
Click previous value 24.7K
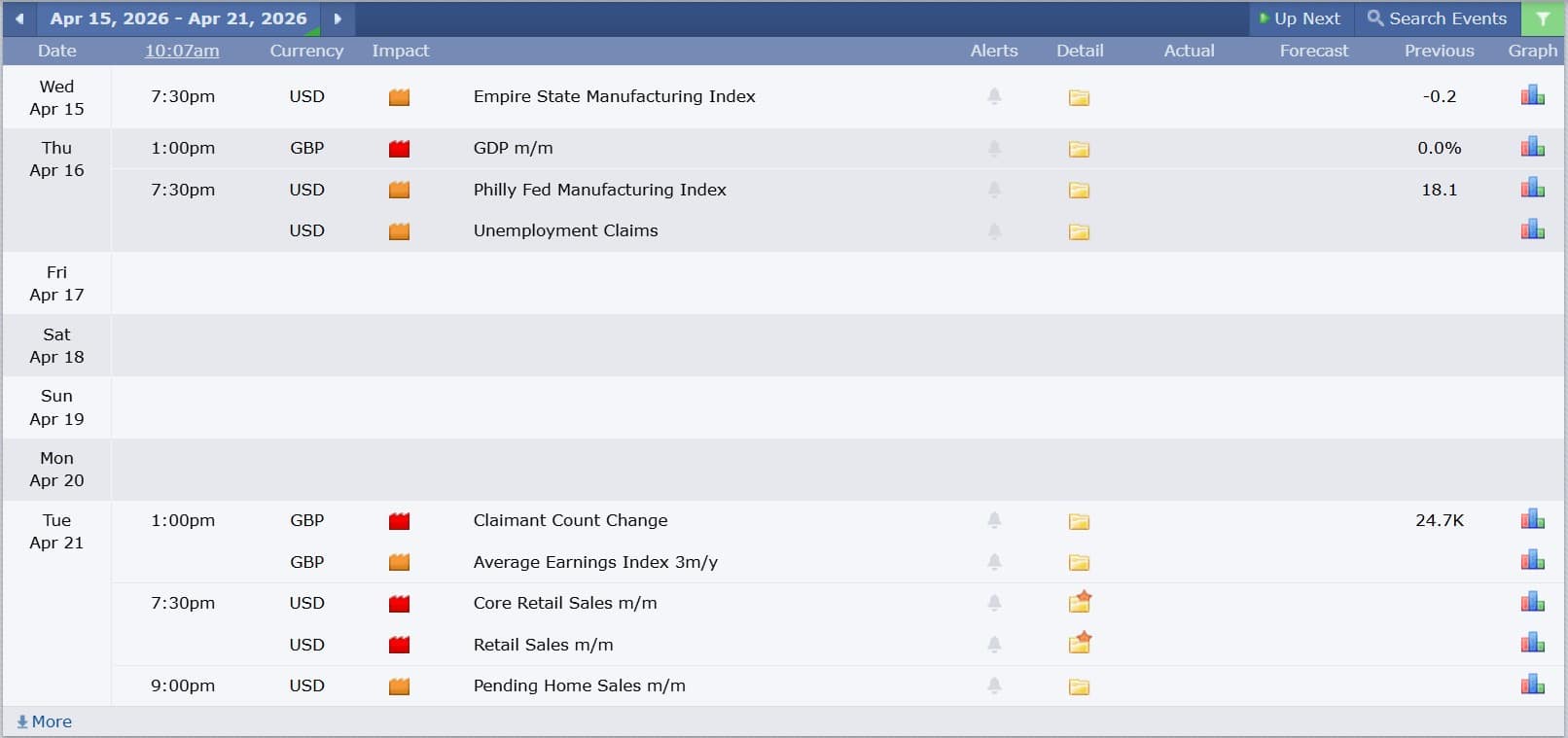pos(1440,520)
